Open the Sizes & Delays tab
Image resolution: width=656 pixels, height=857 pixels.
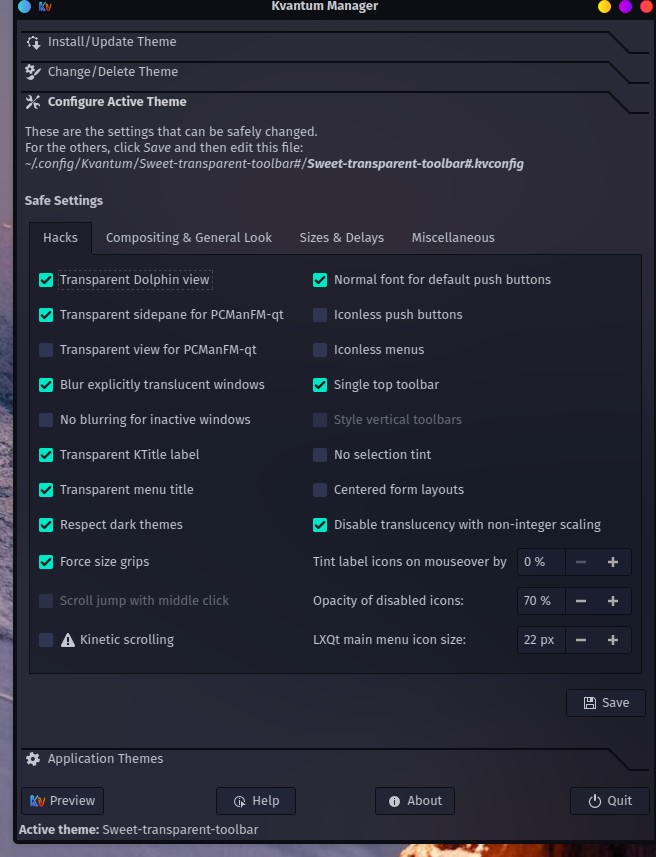pos(342,238)
